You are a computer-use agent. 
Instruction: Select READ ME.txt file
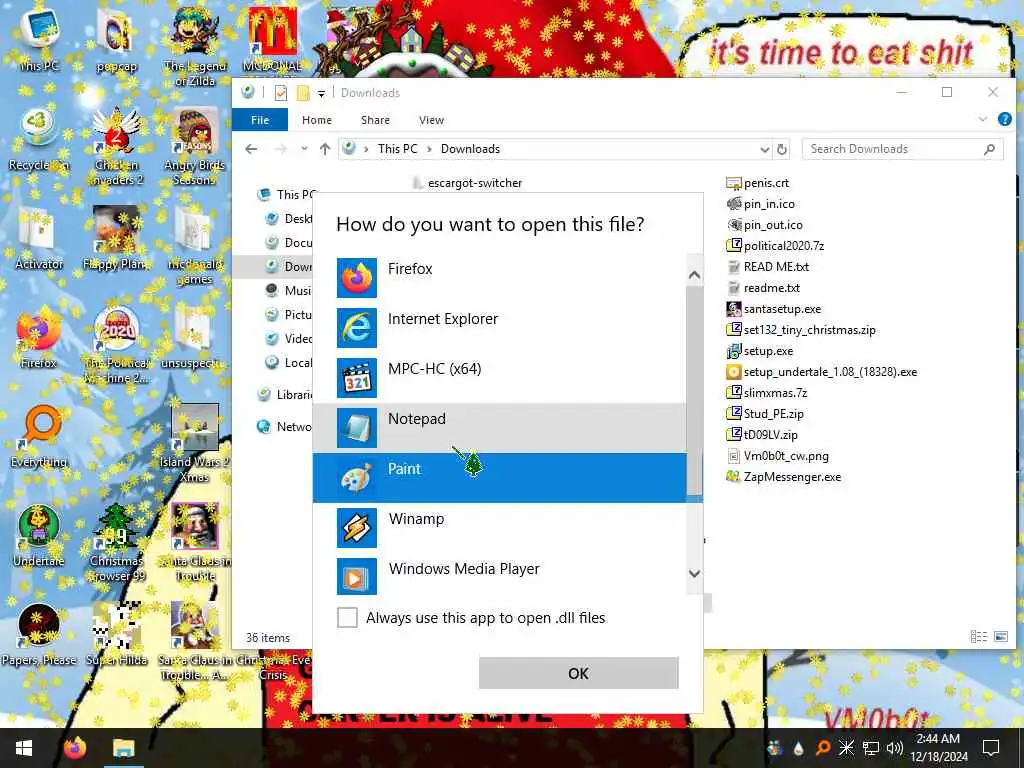768,266
